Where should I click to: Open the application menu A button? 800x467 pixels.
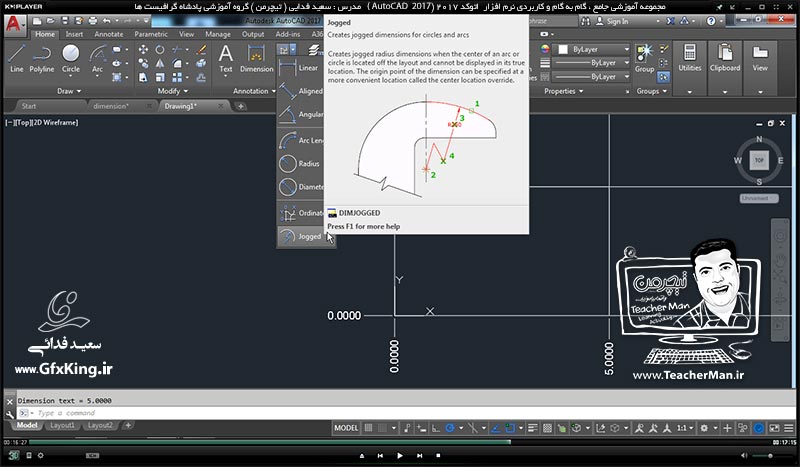[x=14, y=24]
